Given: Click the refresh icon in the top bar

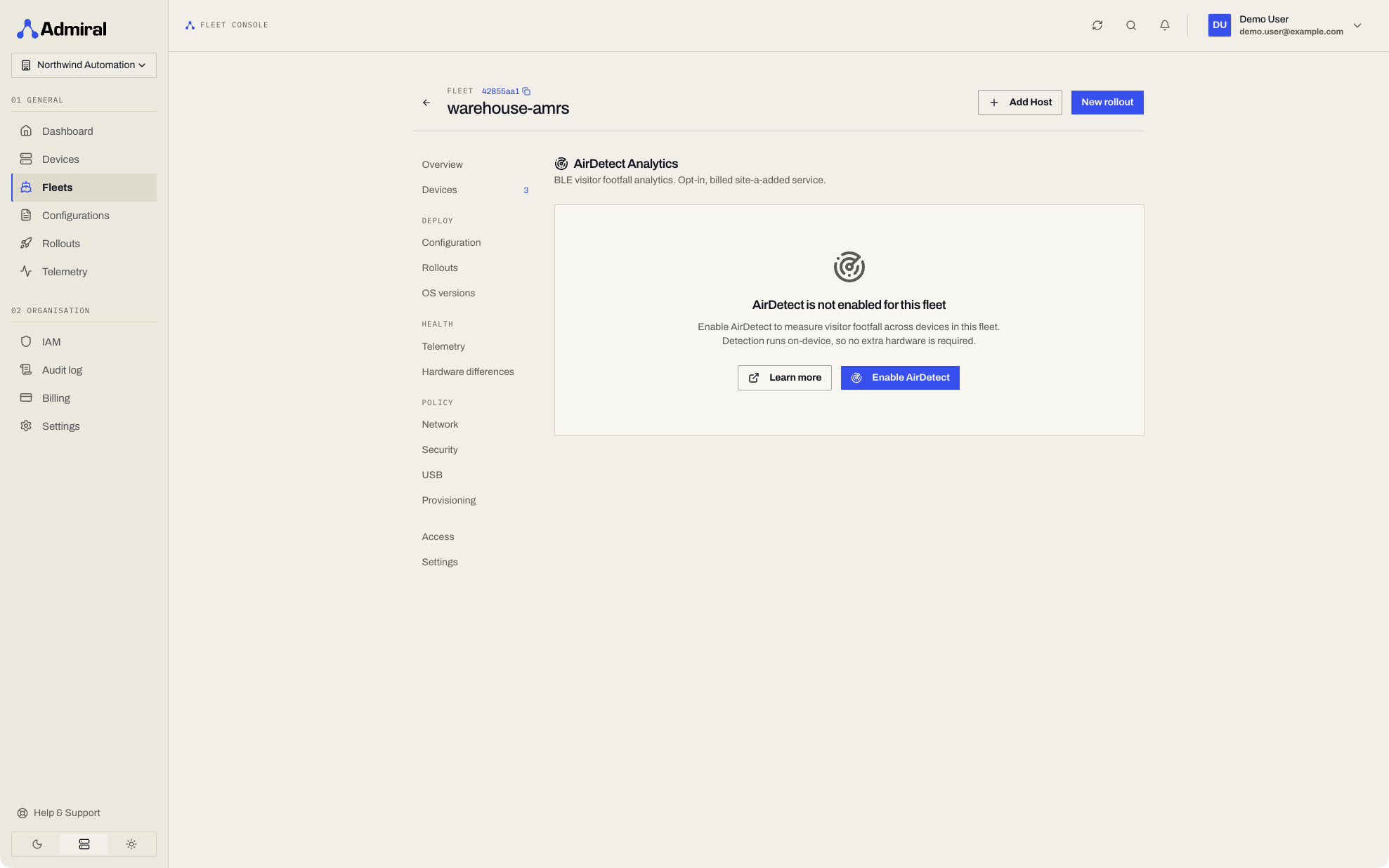Looking at the screenshot, I should (1097, 25).
